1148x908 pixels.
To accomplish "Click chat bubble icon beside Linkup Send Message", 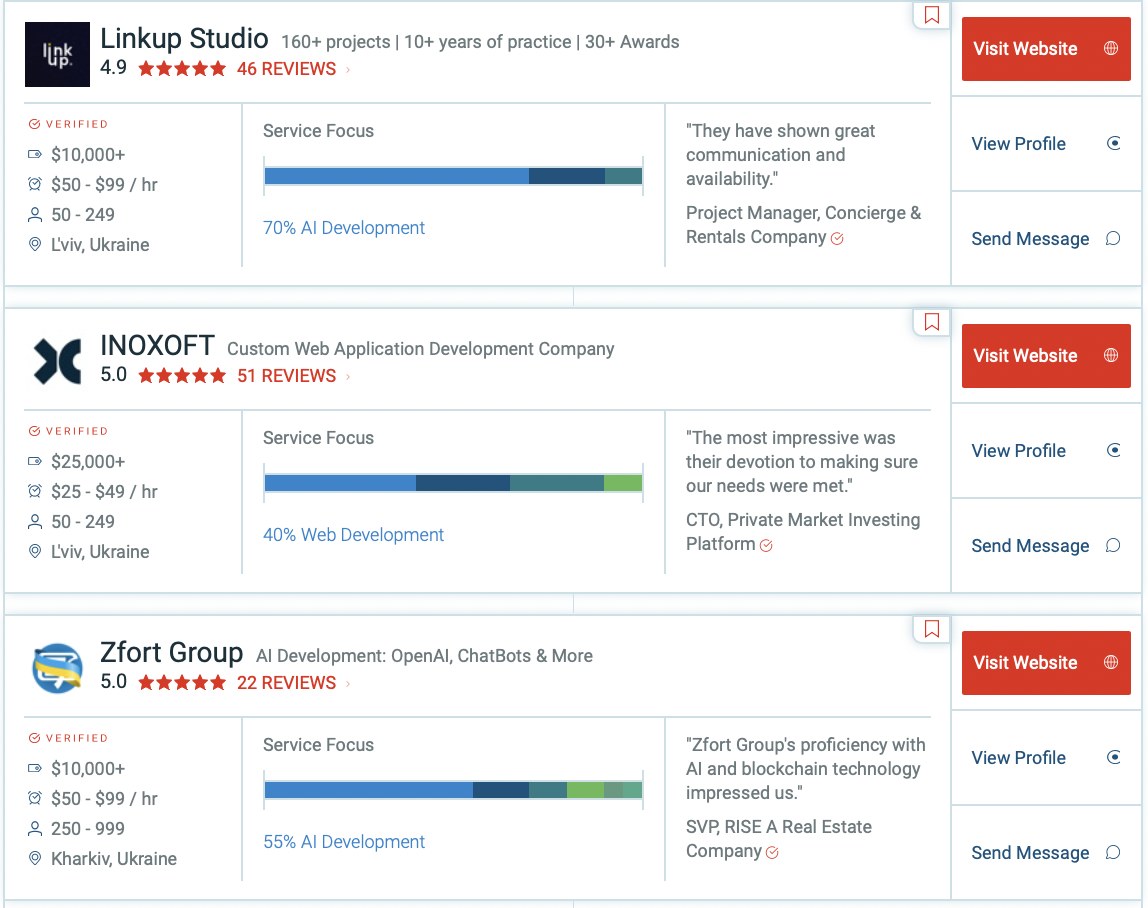I will pyautogui.click(x=1113, y=238).
